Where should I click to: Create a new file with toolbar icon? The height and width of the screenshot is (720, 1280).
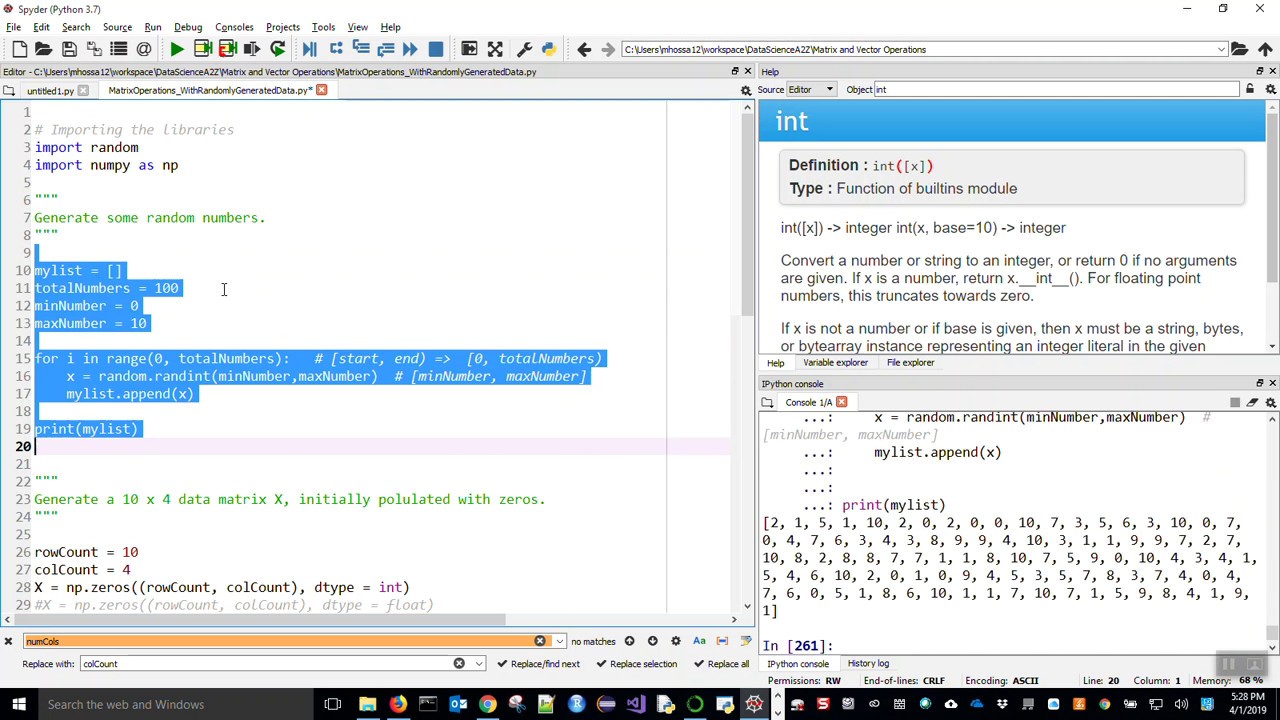pos(19,49)
